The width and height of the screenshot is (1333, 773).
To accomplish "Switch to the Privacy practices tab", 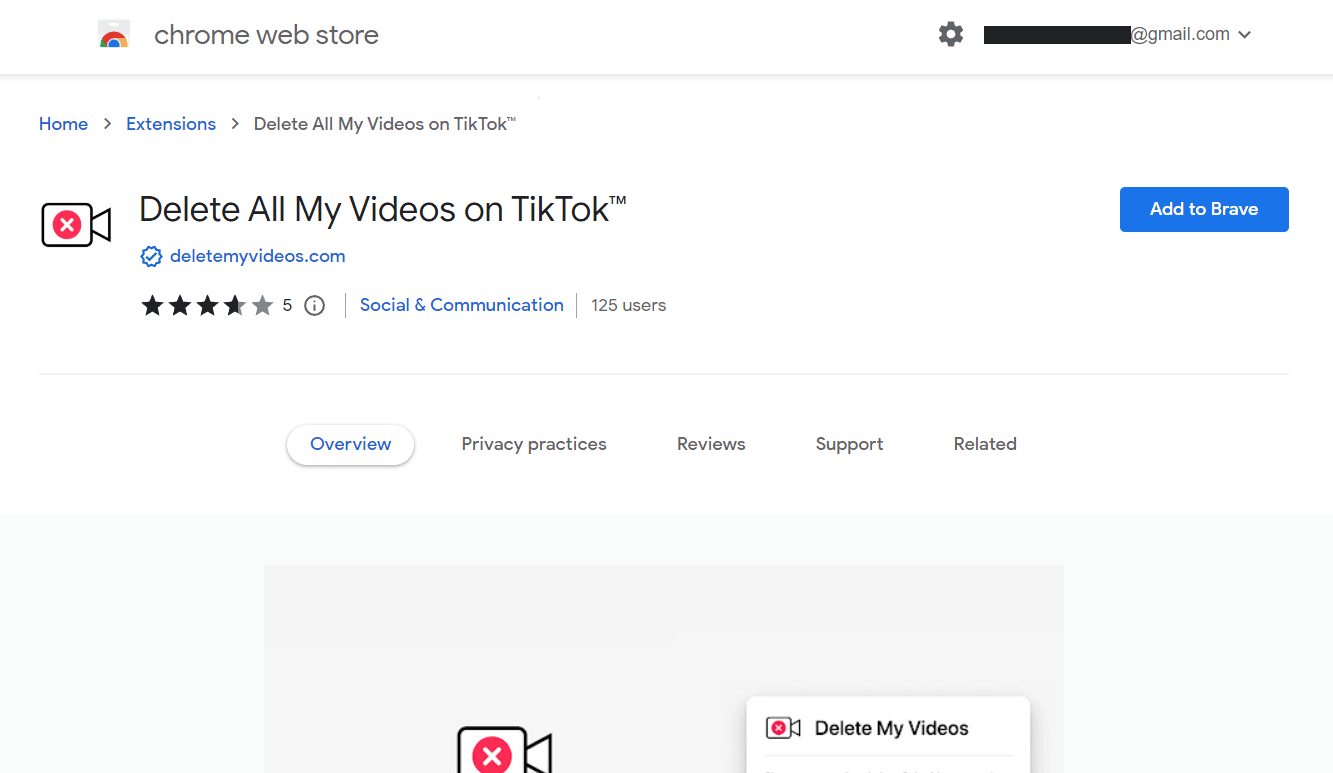I will pyautogui.click(x=534, y=444).
